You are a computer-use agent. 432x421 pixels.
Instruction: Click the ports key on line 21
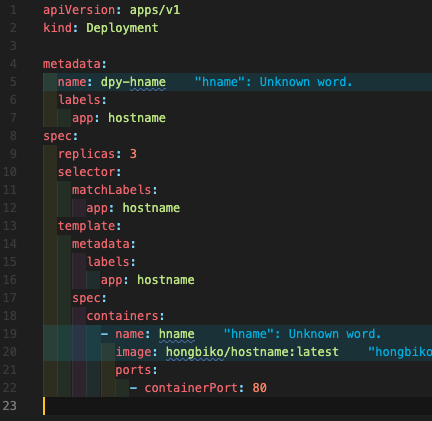click(133, 370)
